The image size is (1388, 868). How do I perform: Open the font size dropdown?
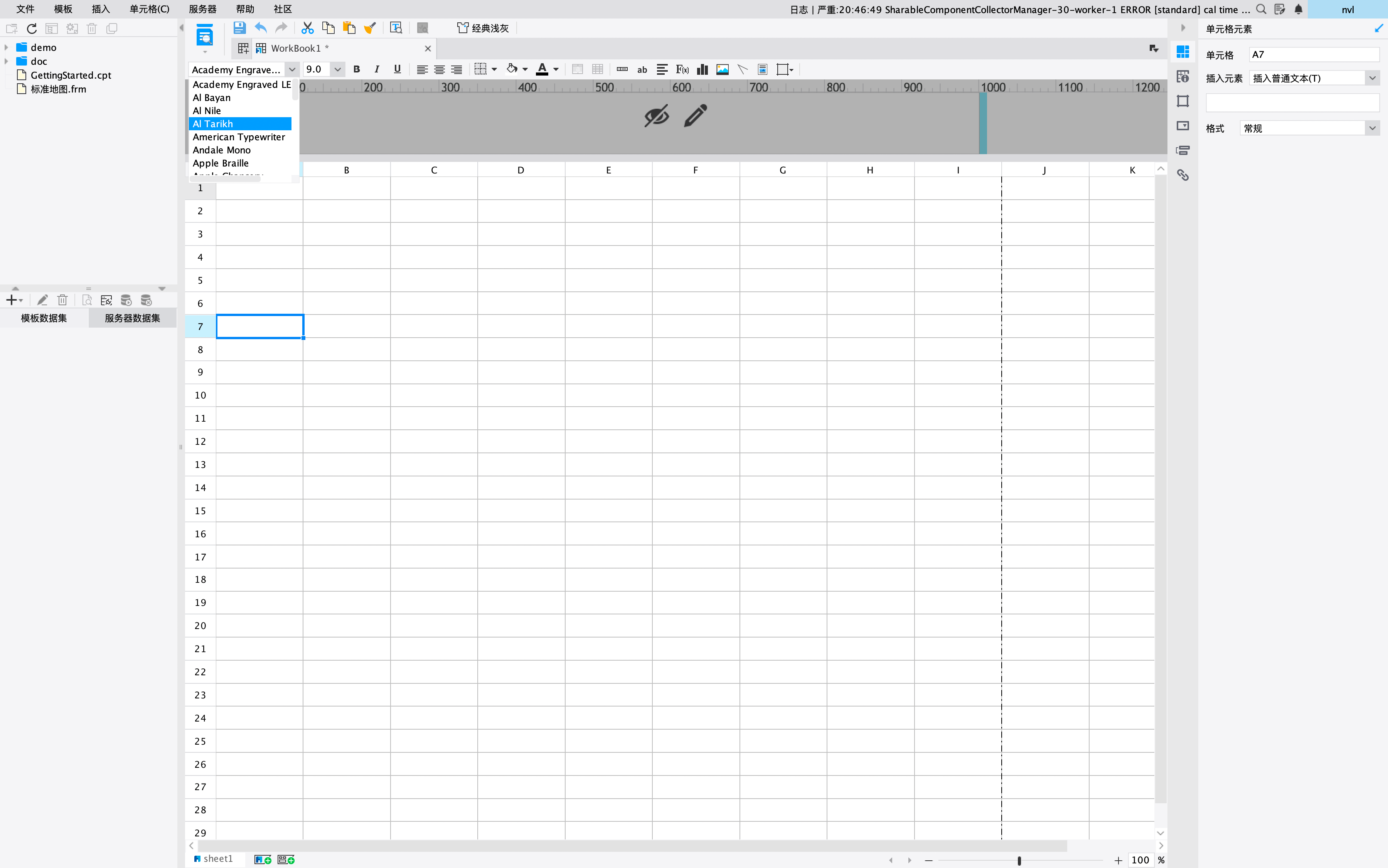coord(338,69)
